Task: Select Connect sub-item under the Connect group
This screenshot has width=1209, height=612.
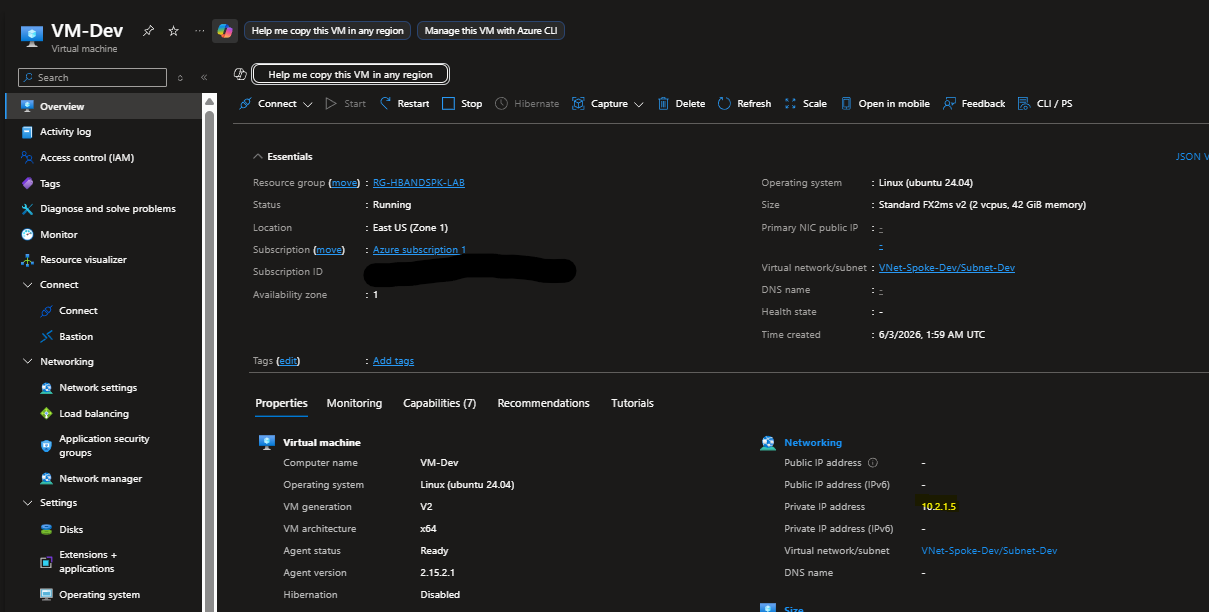Action: coord(78,311)
